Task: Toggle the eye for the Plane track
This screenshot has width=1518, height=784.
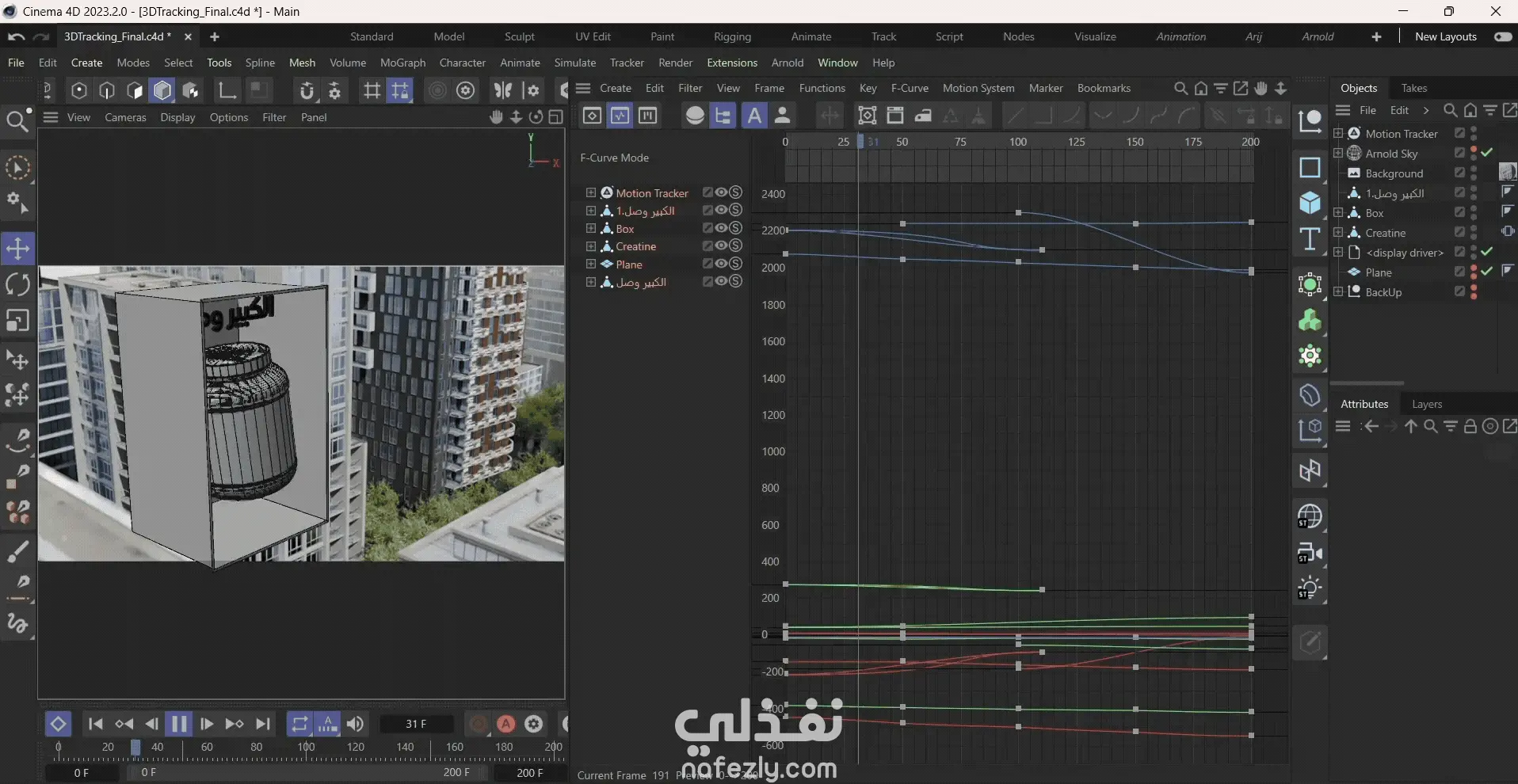Action: [x=722, y=264]
